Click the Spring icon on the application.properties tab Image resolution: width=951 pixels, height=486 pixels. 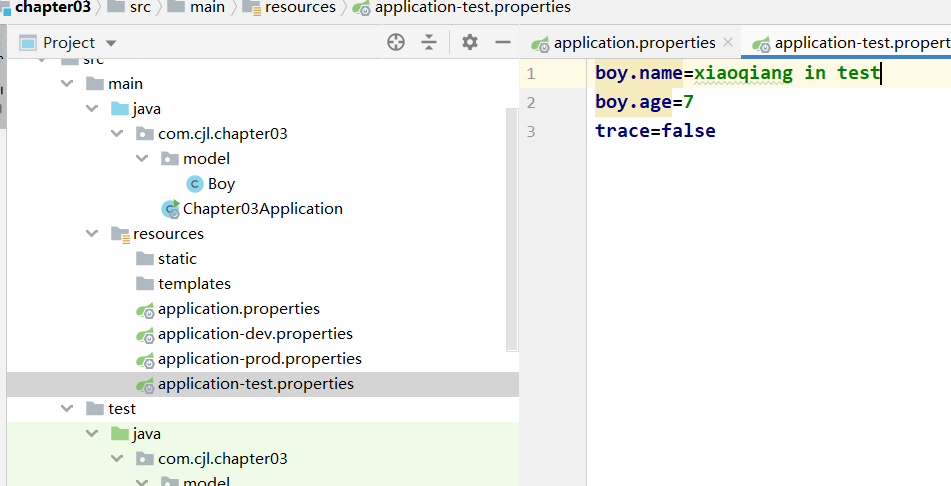click(540, 44)
